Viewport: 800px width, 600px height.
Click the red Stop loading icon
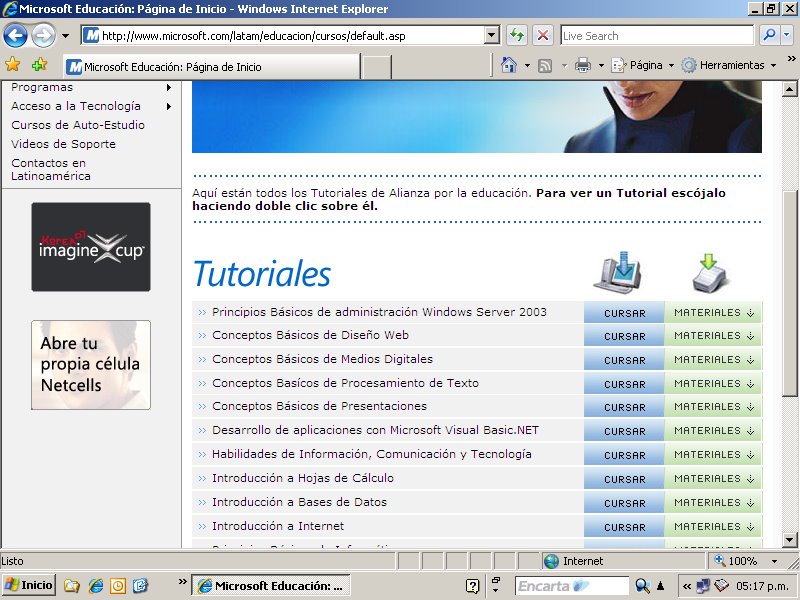pos(543,36)
